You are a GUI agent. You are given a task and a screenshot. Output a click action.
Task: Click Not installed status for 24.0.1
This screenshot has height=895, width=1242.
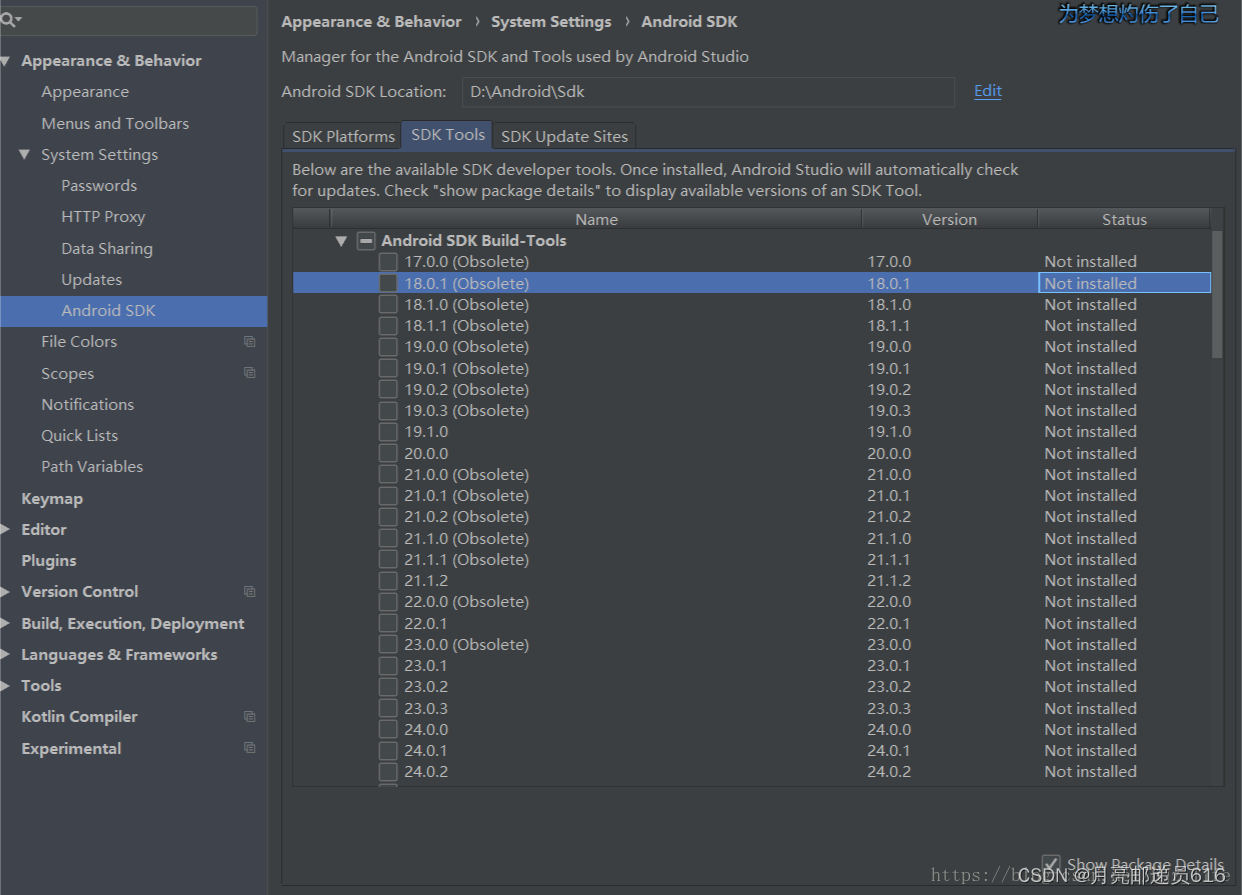point(1090,751)
